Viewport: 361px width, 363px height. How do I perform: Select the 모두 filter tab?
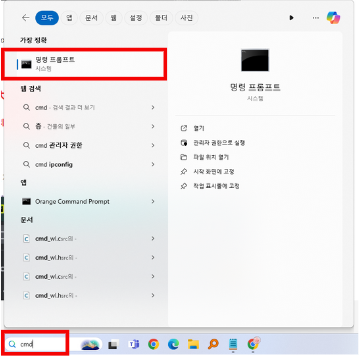[x=47, y=18]
